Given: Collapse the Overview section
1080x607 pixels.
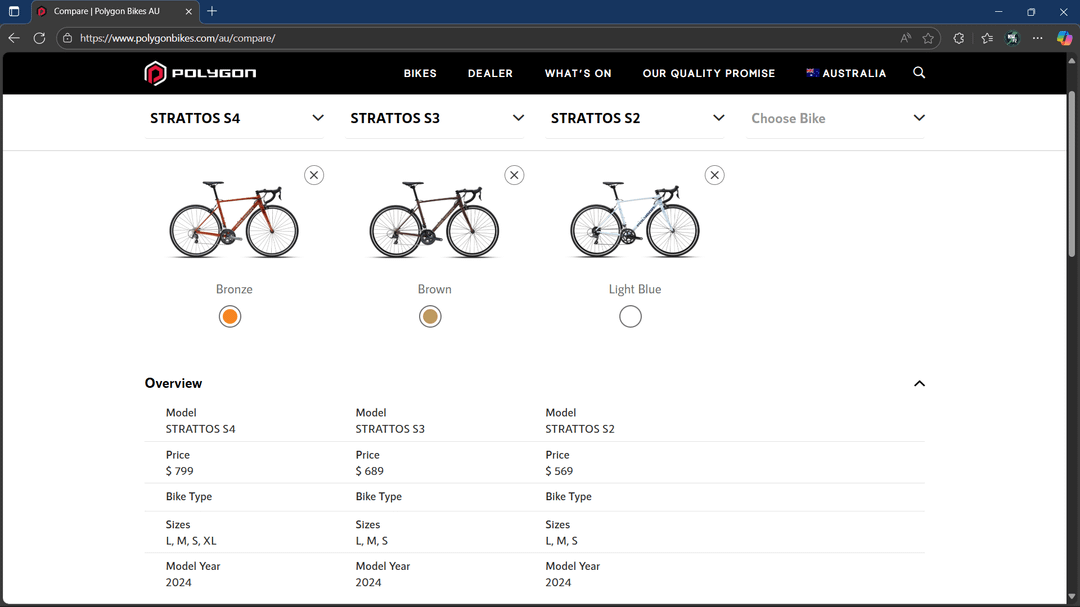Looking at the screenshot, I should coord(920,384).
